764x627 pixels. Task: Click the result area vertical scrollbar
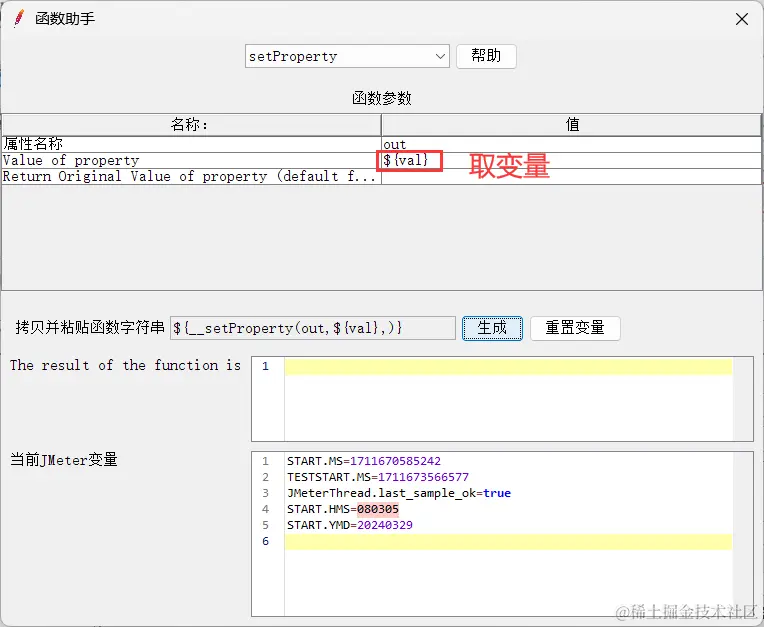tap(743, 399)
